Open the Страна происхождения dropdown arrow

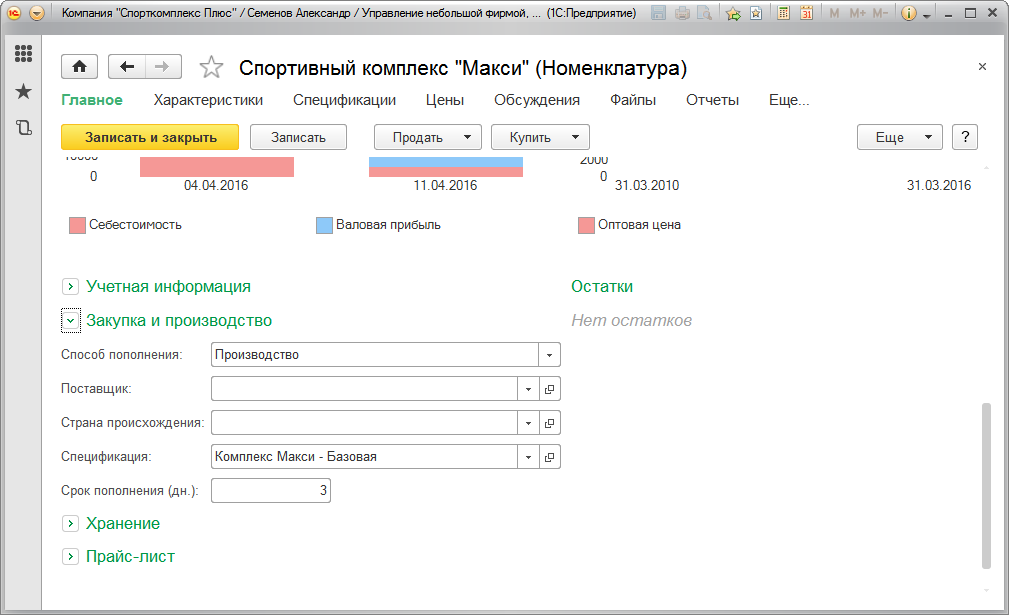pyautogui.click(x=528, y=423)
